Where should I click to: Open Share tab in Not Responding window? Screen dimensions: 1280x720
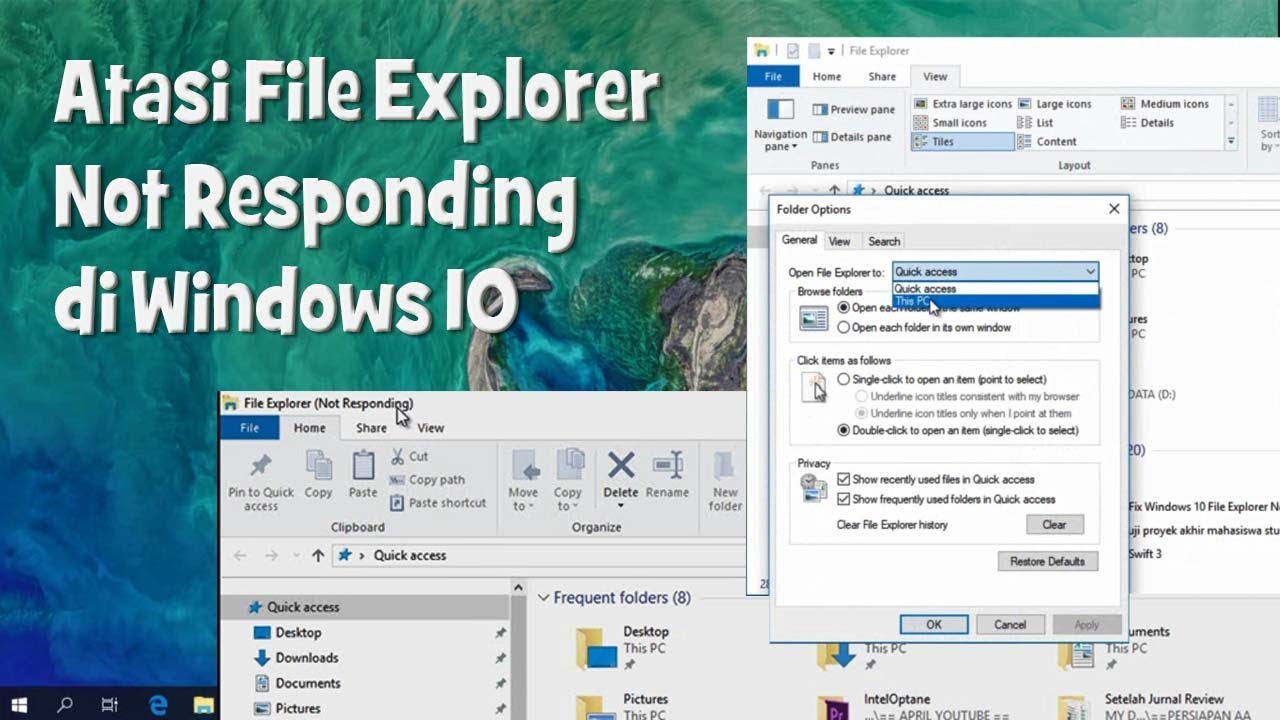pos(371,428)
